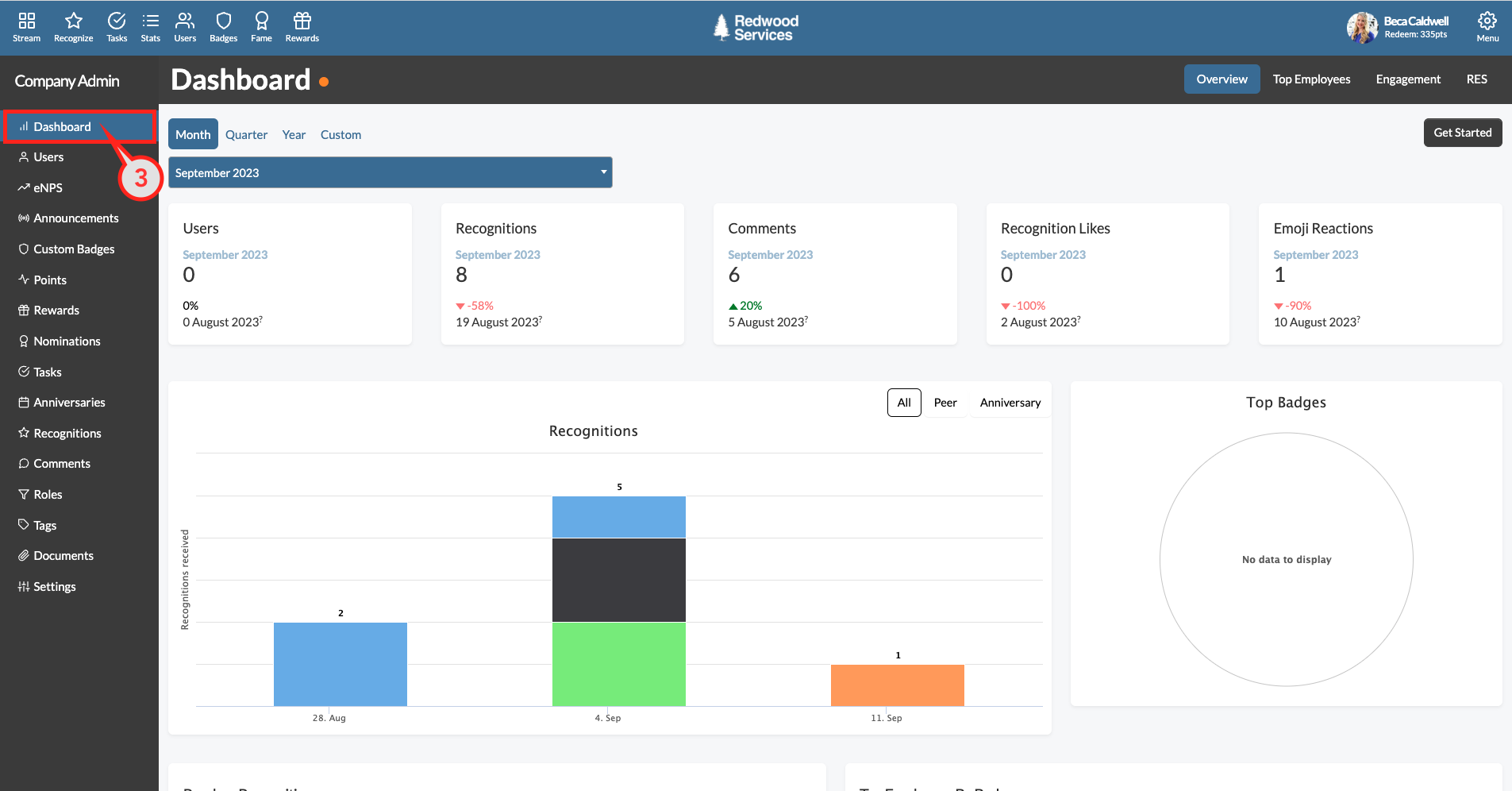Click Beca Caldwell's profile avatar
This screenshot has height=791, width=1512.
[x=1362, y=28]
